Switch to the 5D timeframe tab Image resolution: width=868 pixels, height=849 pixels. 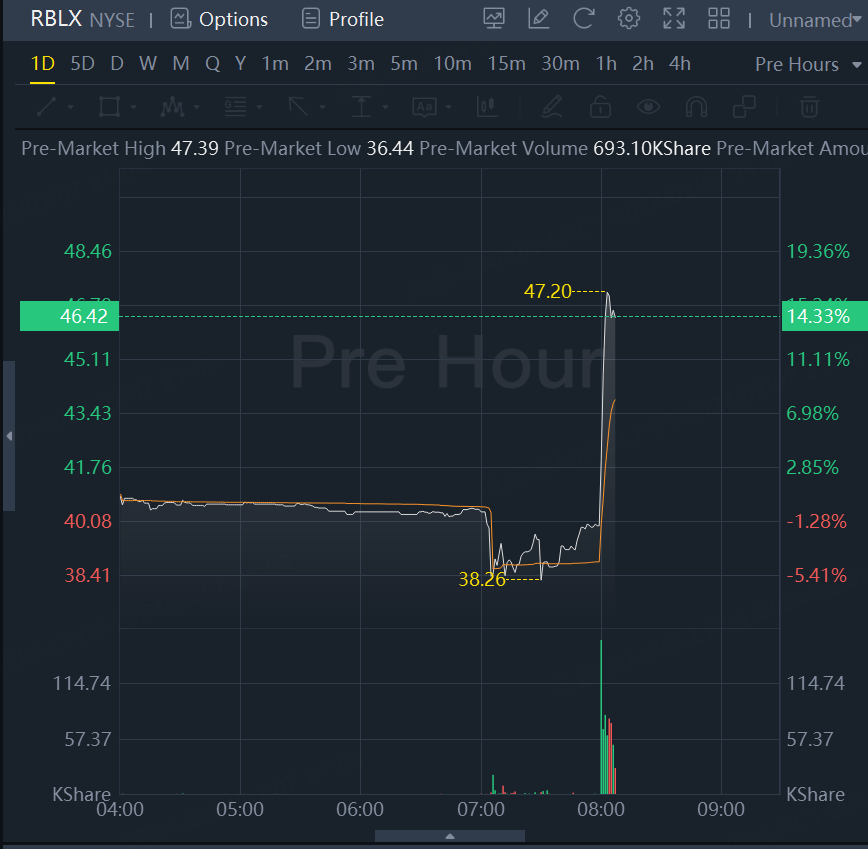[82, 64]
